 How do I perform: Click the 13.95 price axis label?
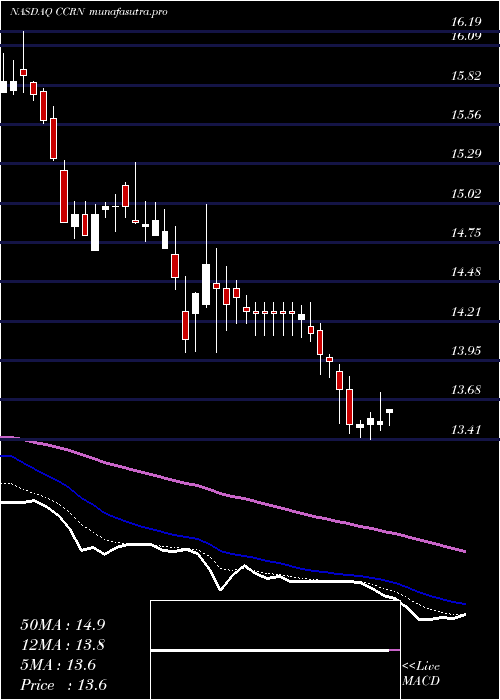(x=466, y=350)
